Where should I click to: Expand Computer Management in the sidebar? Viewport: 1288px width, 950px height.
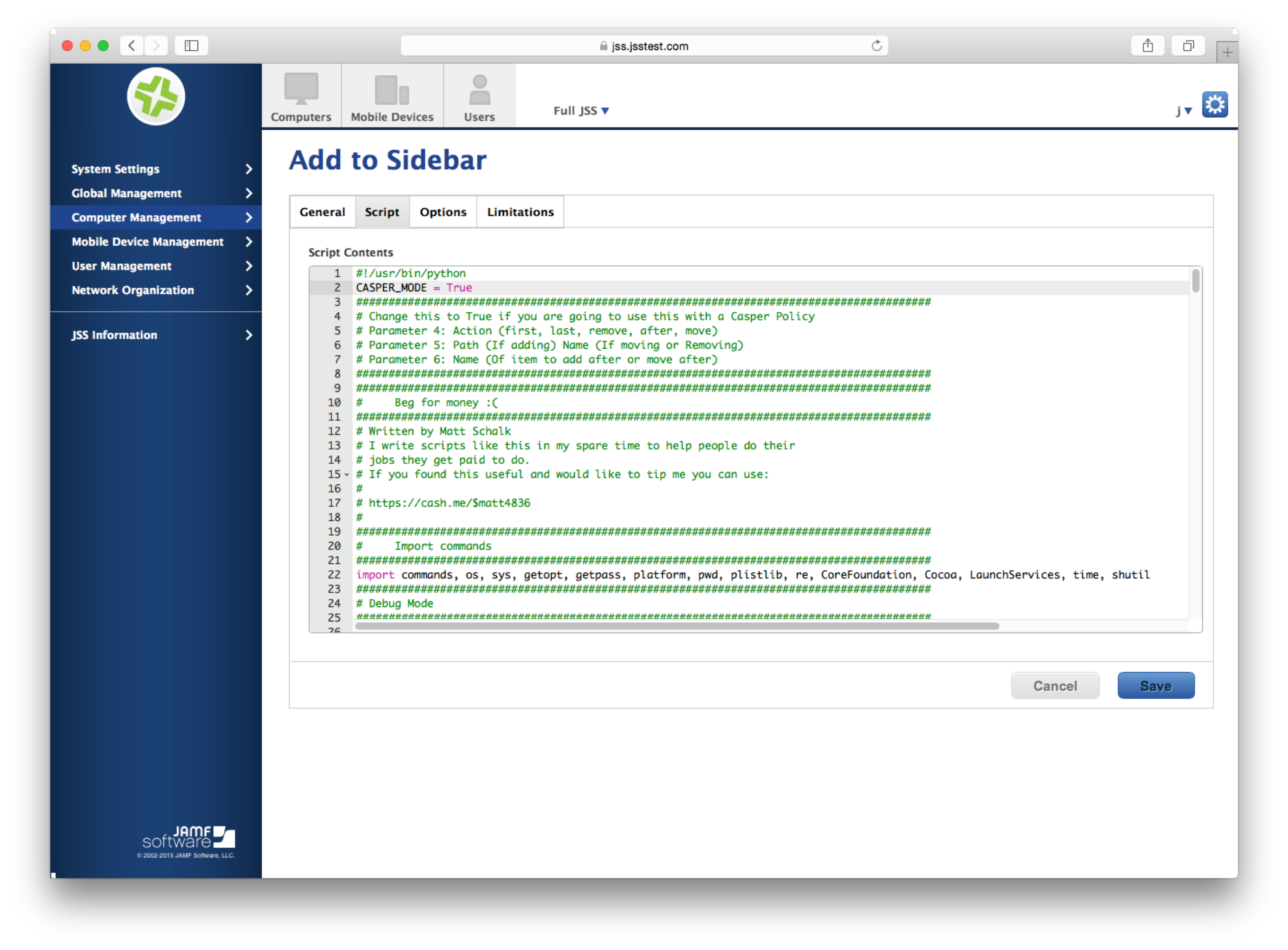pyautogui.click(x=156, y=217)
